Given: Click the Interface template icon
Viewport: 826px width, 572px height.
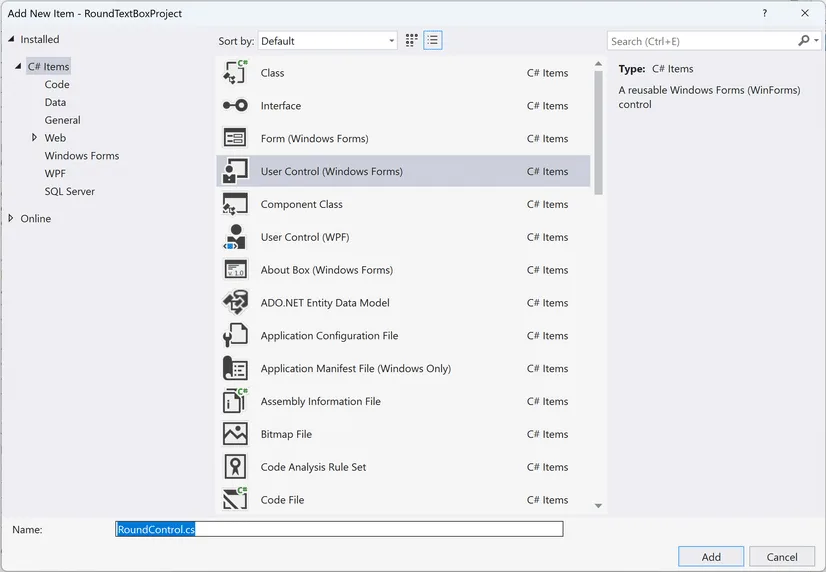Looking at the screenshot, I should coord(235,105).
